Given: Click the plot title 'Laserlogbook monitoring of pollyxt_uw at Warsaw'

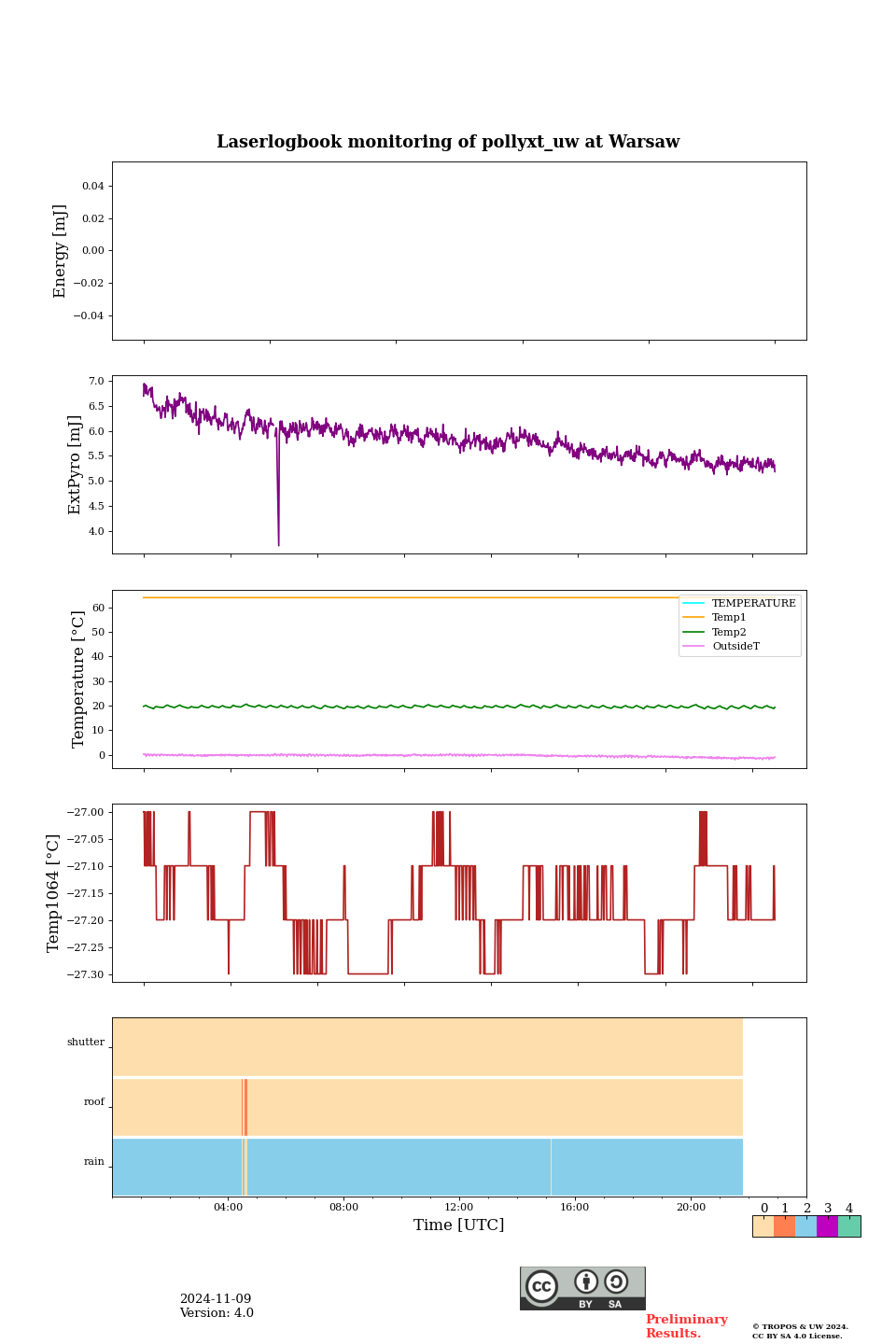Looking at the screenshot, I should click(x=448, y=142).
